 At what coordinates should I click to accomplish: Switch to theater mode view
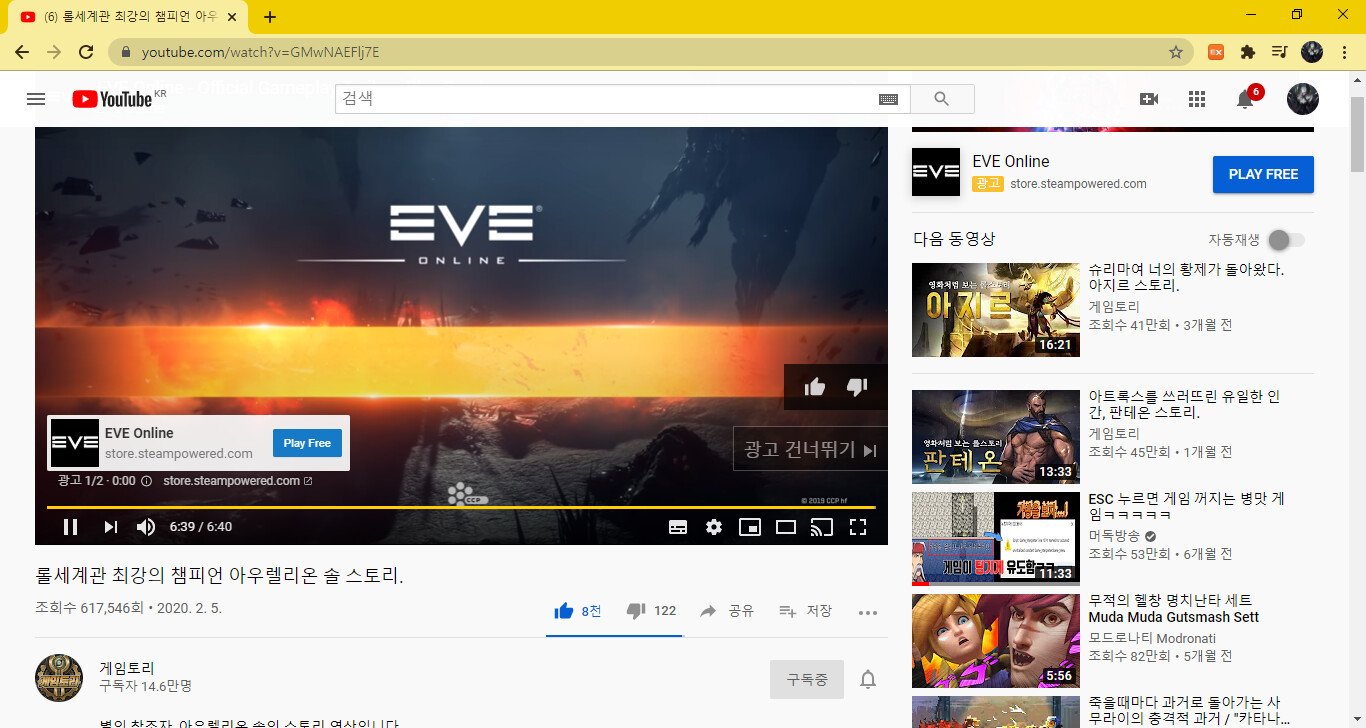pos(786,527)
